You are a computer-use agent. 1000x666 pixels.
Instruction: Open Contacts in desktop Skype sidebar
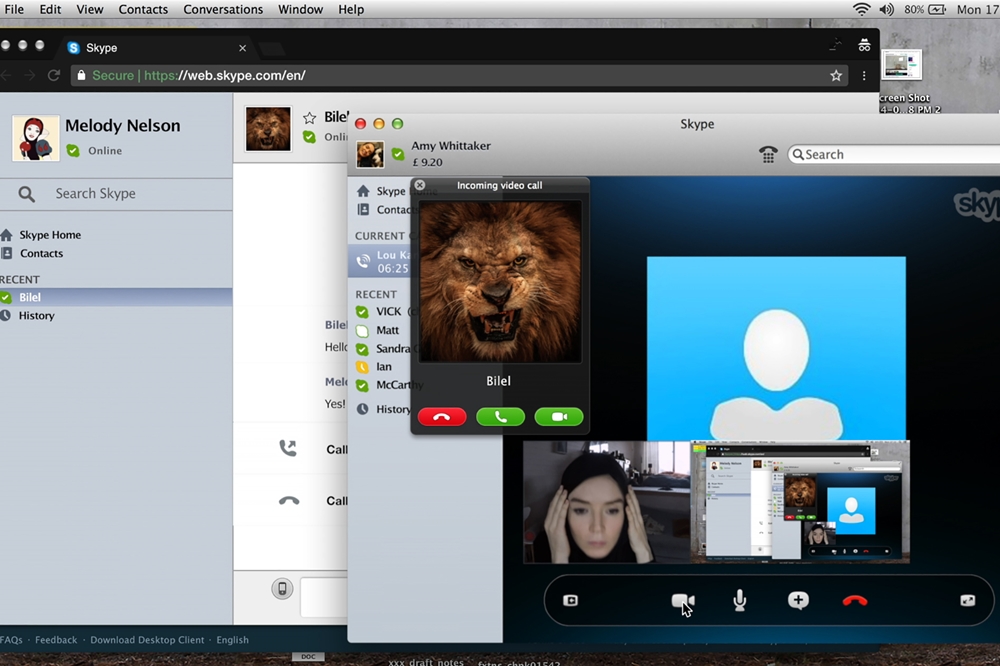pos(384,209)
